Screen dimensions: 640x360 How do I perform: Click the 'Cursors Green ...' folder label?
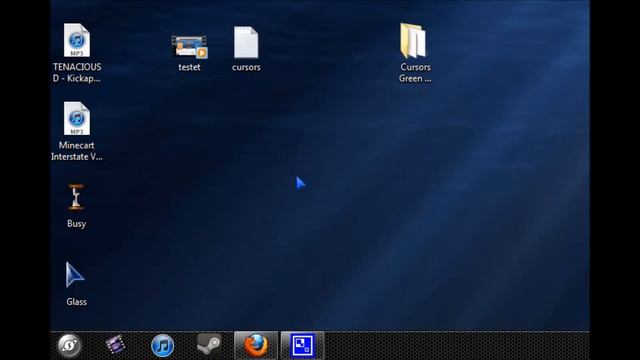tap(415, 73)
